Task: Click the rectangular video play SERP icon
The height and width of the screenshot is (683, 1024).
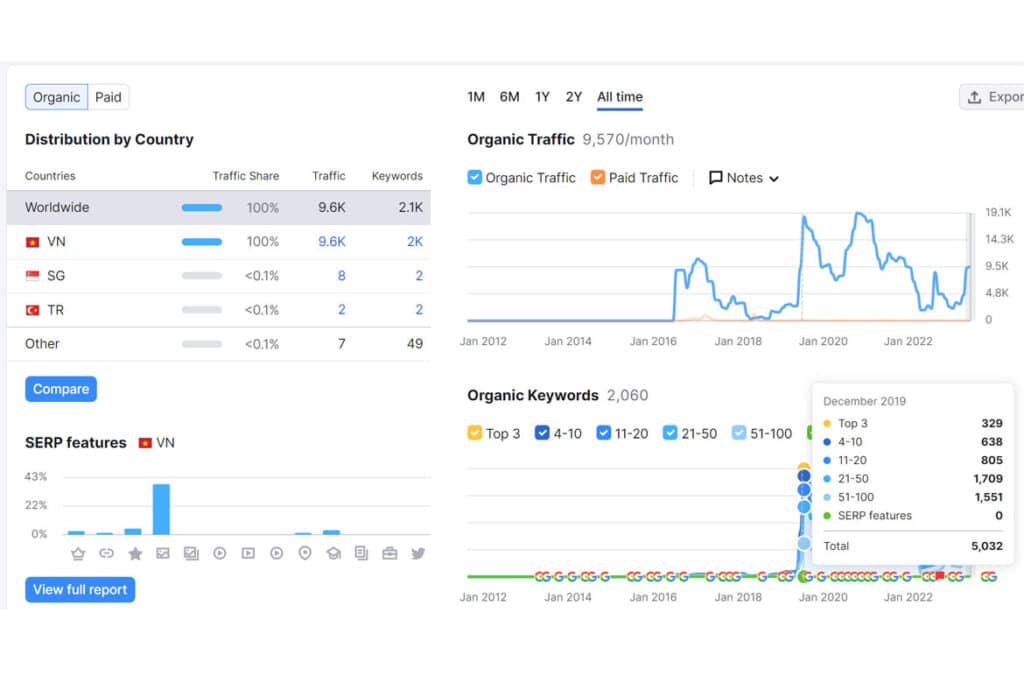Action: click(248, 554)
